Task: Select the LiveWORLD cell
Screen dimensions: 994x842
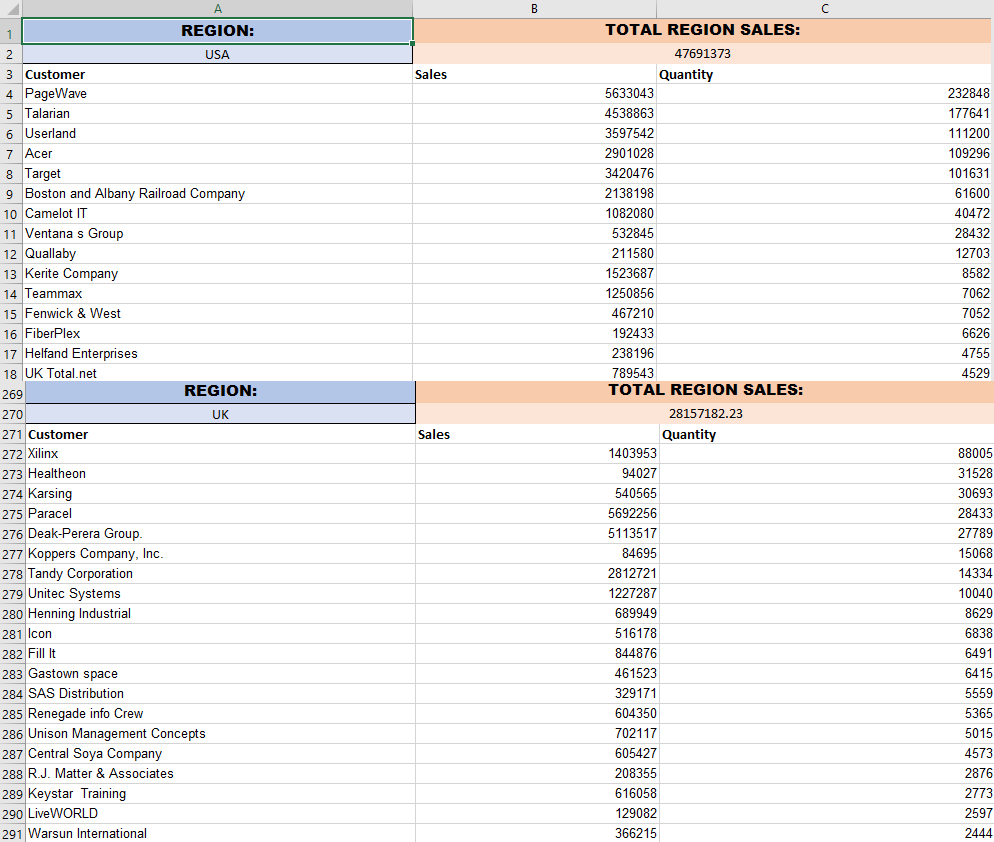Action: pyautogui.click(x=221, y=813)
